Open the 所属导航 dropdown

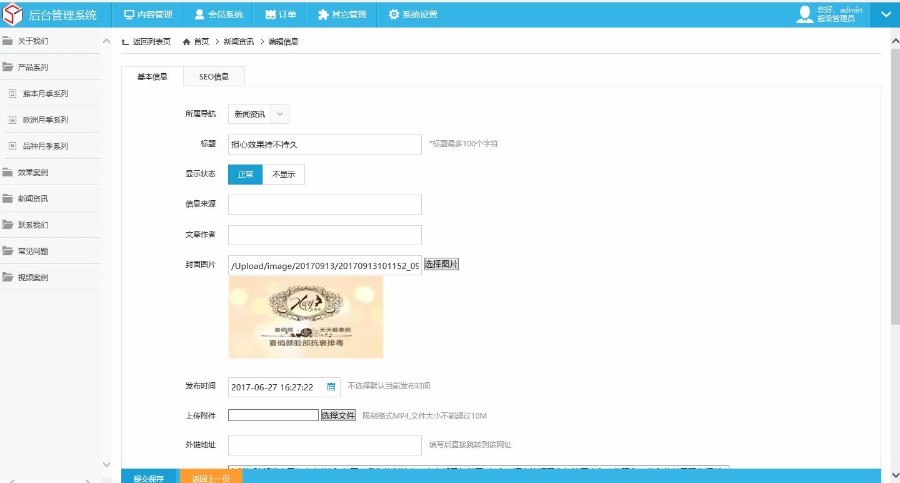pyautogui.click(x=258, y=115)
